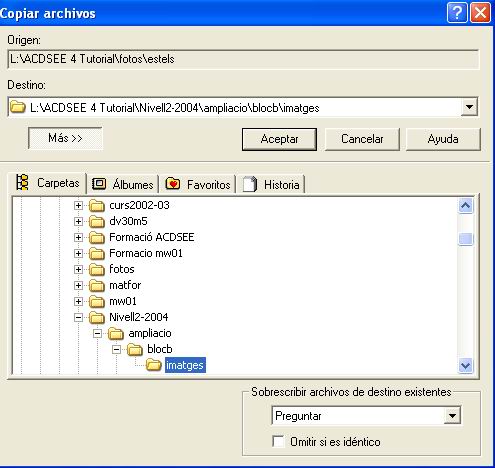495x468 pixels.
Task: Collapse the Nivell2-2004 folder node
Action: click(78, 317)
